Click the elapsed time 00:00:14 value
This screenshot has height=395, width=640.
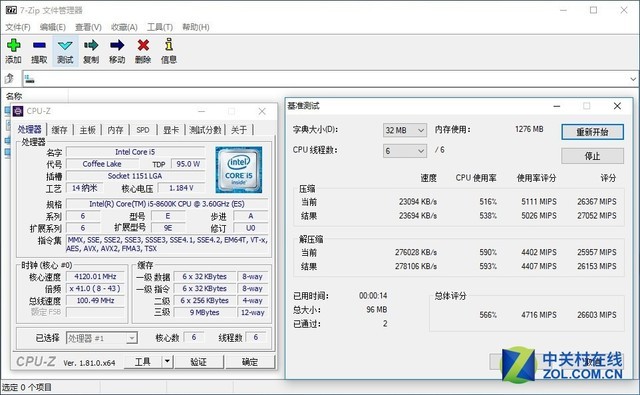click(x=373, y=295)
